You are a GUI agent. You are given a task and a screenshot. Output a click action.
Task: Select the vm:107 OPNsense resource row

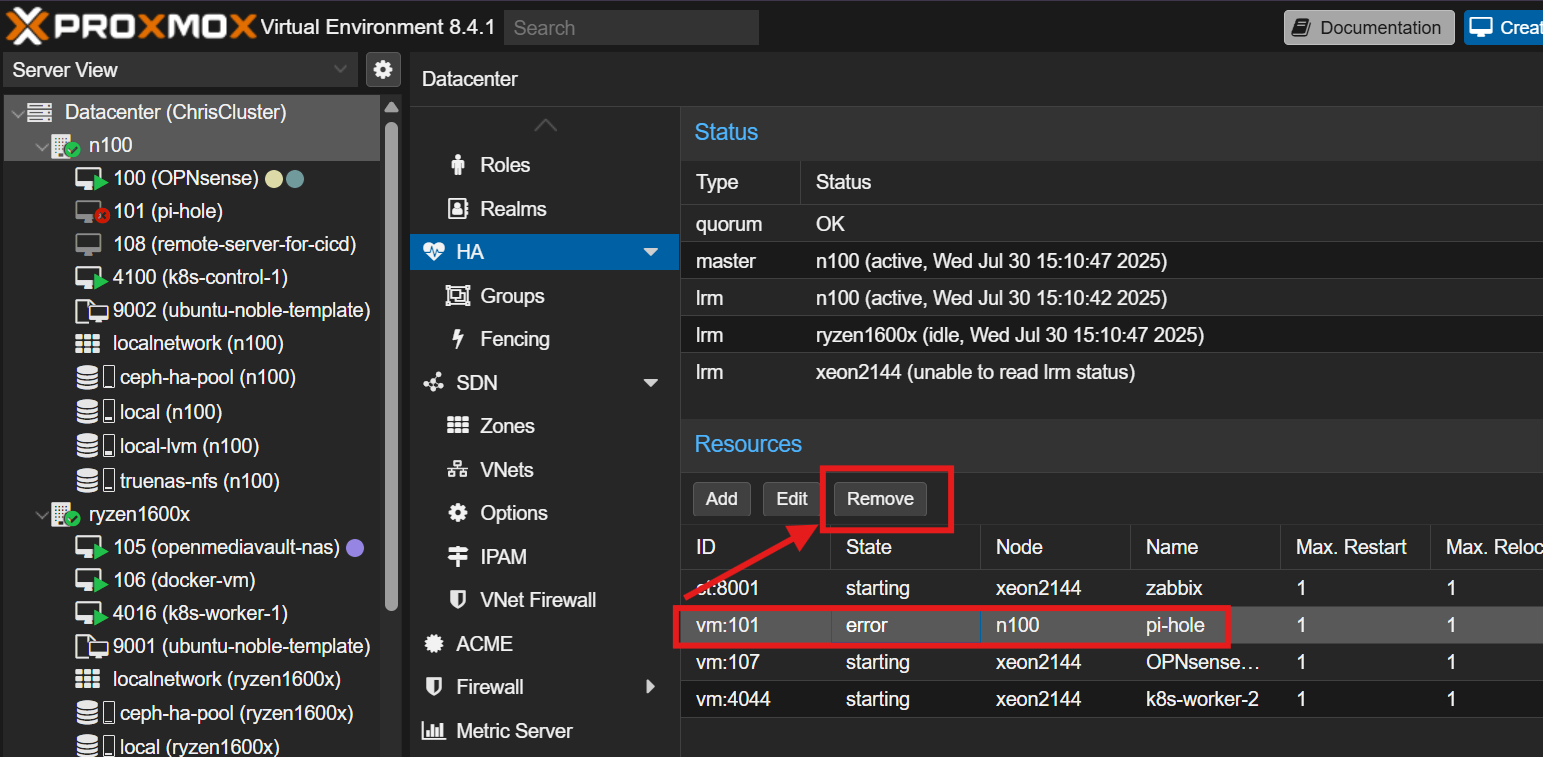[1112, 662]
